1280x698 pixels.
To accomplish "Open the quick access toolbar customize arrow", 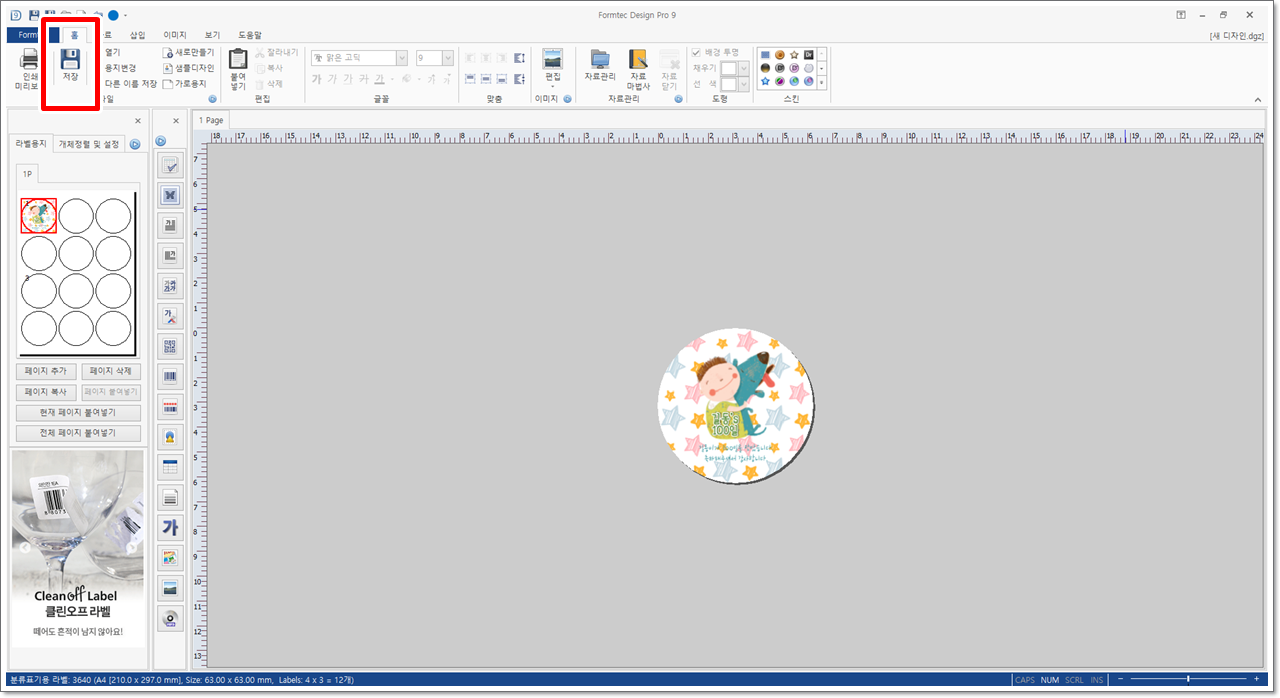I will coord(125,16).
